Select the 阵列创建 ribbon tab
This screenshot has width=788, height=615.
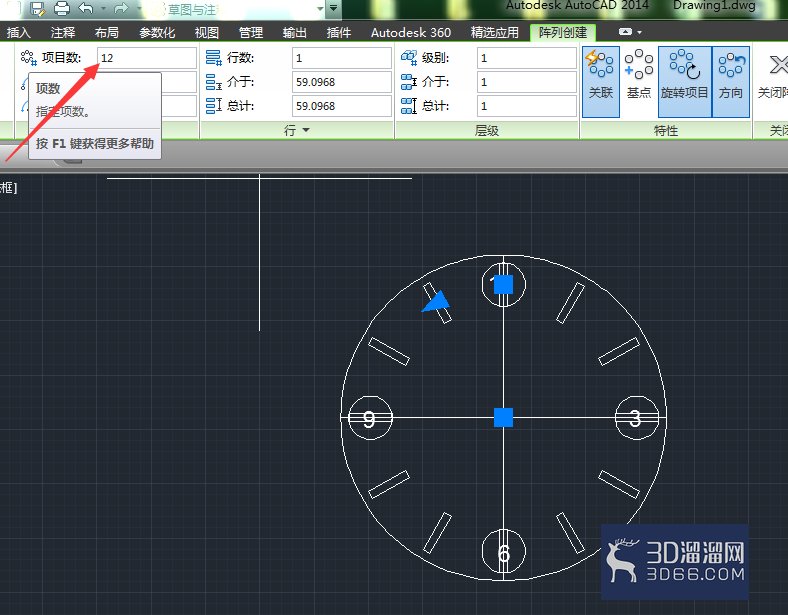click(563, 33)
